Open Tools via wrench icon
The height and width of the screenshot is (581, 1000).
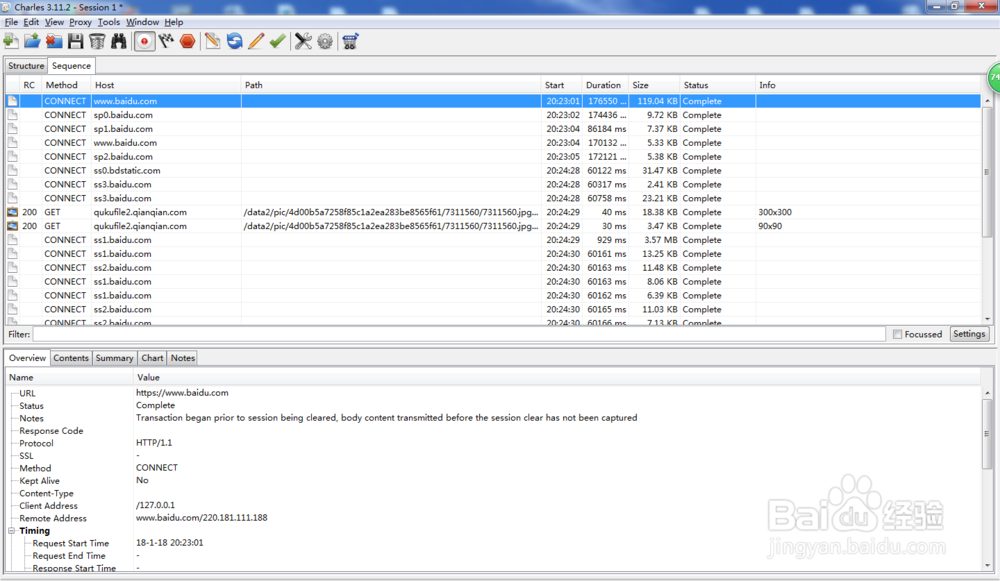point(304,41)
